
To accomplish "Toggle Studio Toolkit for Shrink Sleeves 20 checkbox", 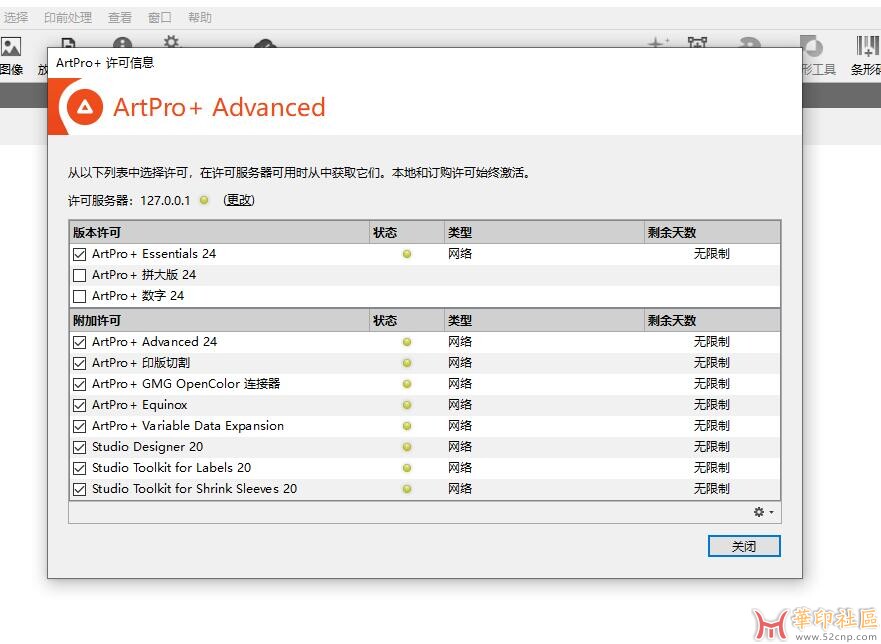I will (79, 489).
